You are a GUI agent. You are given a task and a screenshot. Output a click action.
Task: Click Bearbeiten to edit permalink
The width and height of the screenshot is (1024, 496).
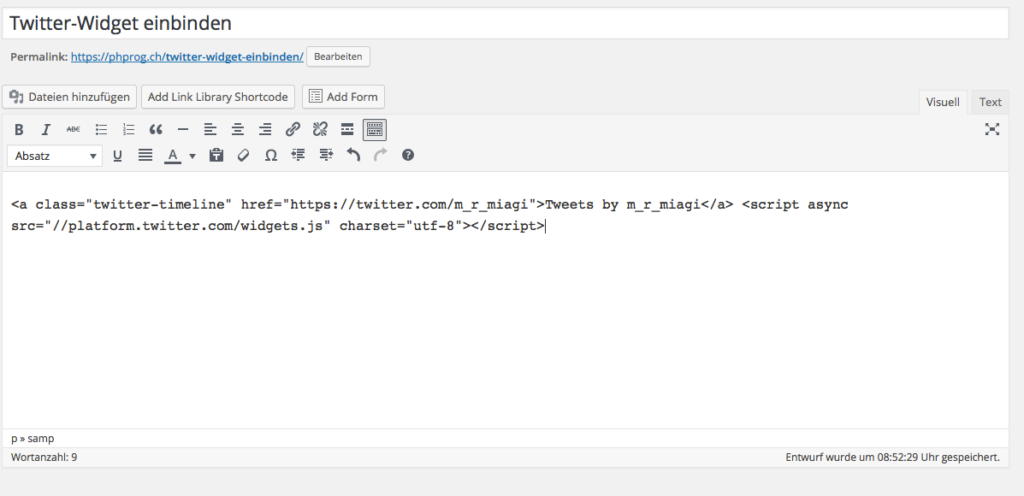338,57
